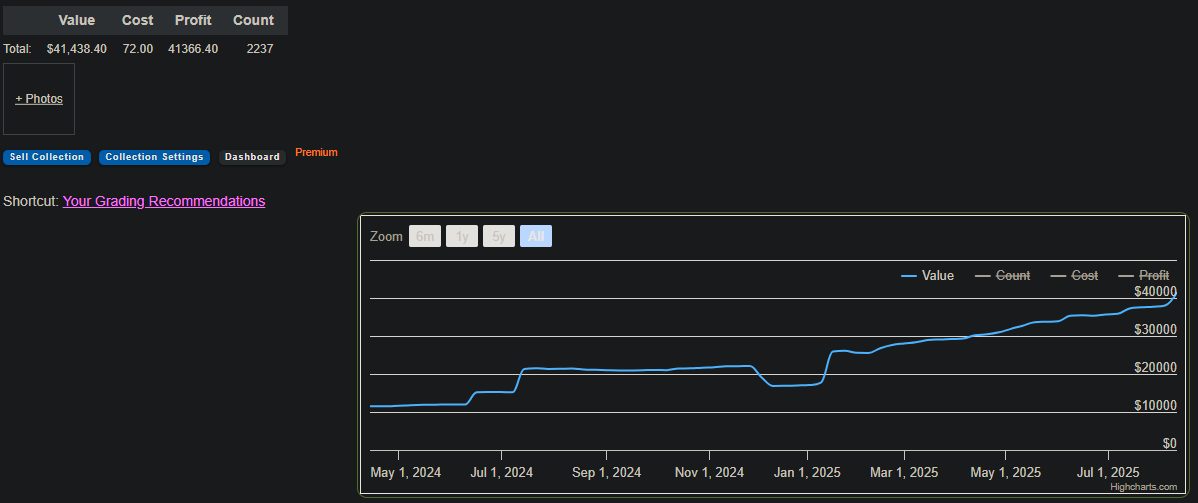Image resolution: width=1198 pixels, height=503 pixels.
Task: Go to the Dashboard
Action: coord(252,157)
